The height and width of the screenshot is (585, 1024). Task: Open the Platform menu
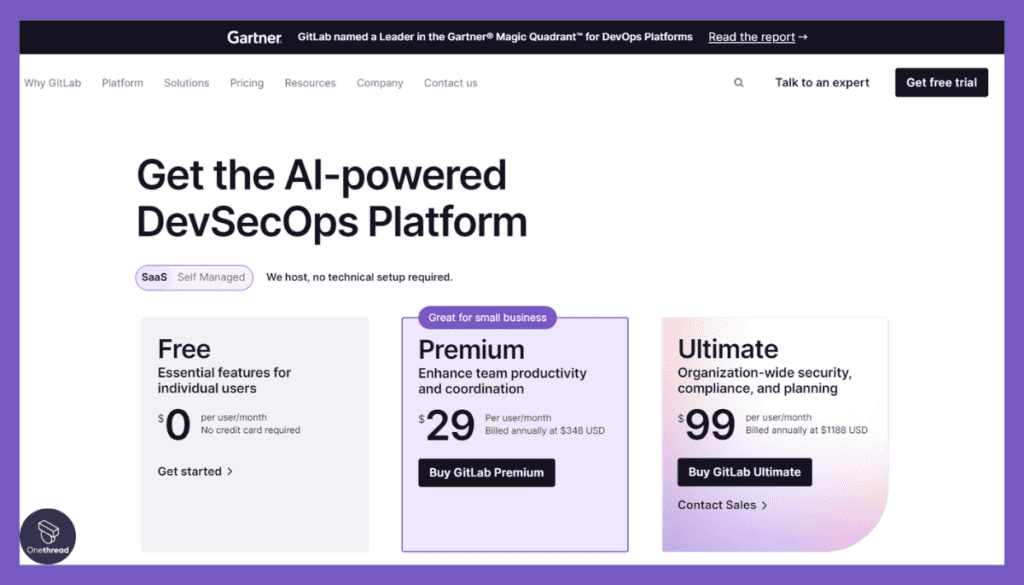pos(122,83)
